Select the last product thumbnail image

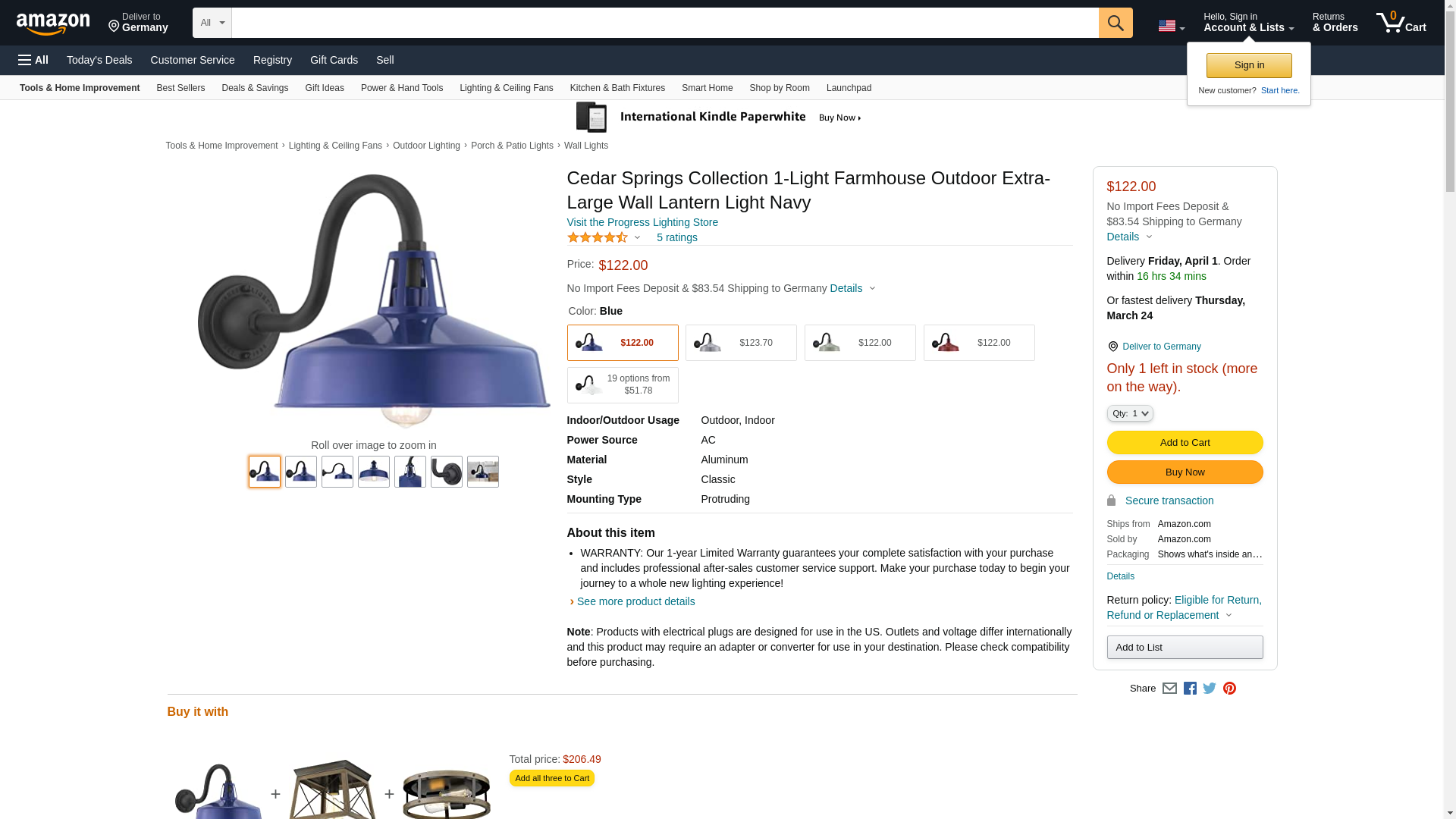coord(482,472)
